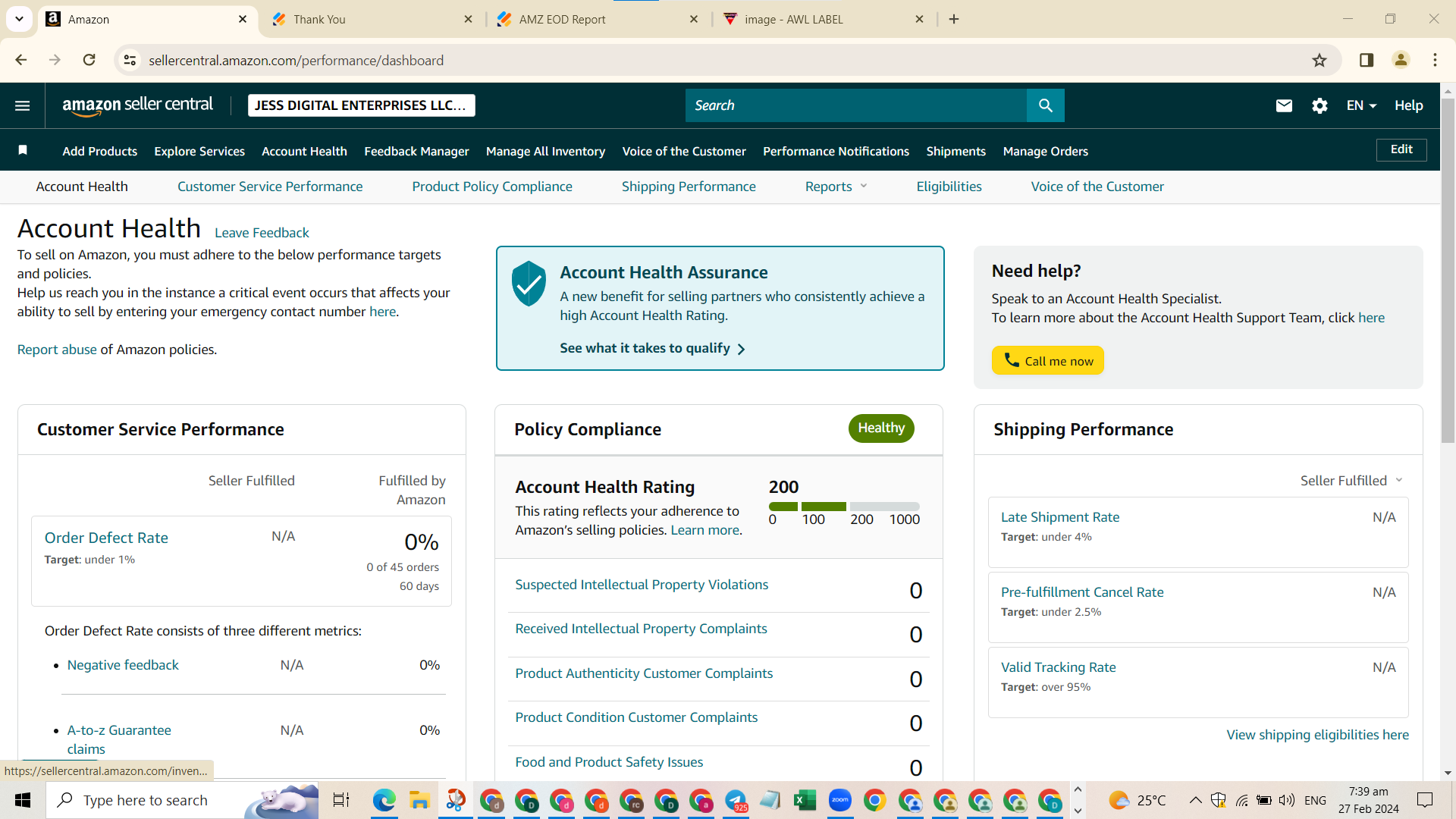Bookmark this page with the star icon

point(1319,60)
